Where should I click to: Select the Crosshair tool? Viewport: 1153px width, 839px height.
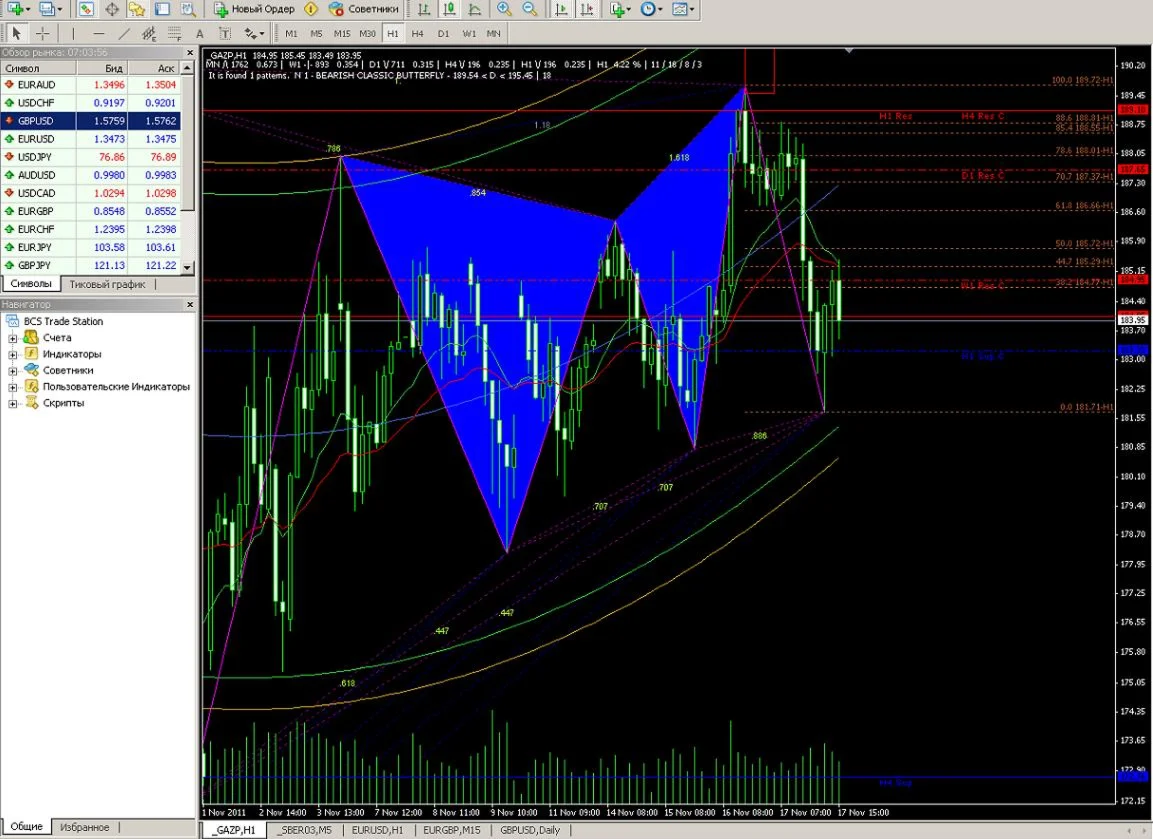pos(43,33)
